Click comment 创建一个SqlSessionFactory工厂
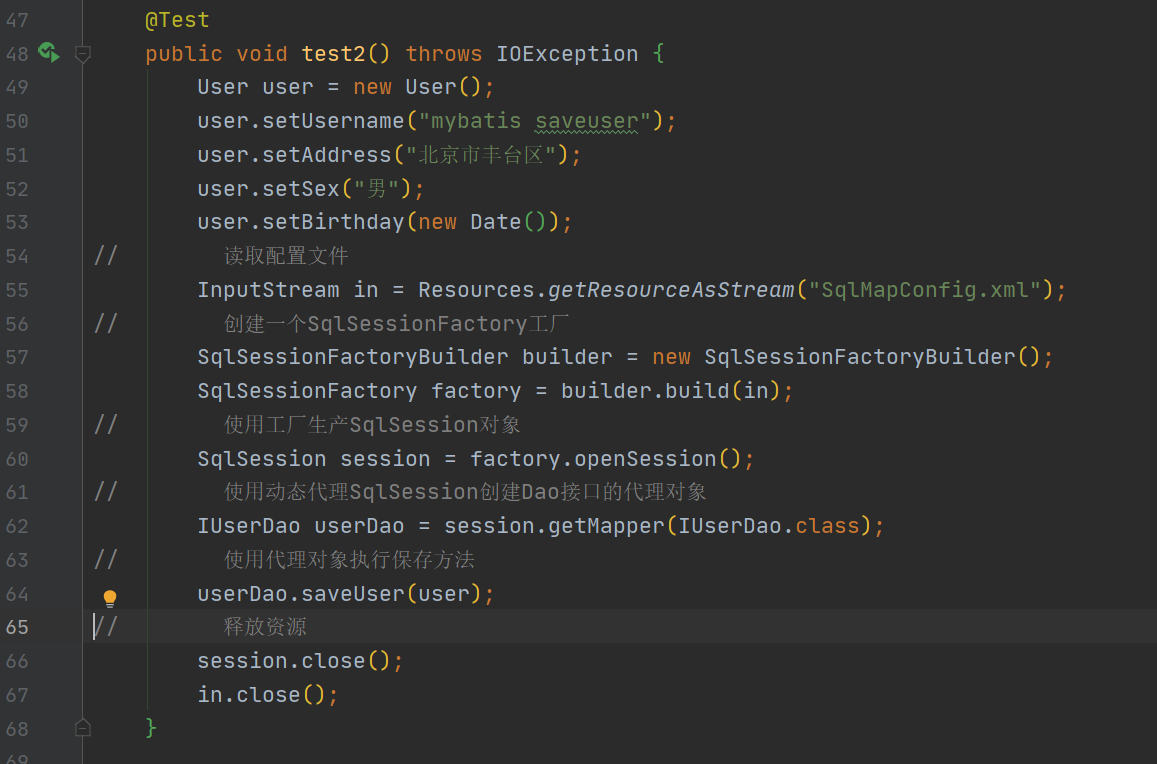Image resolution: width=1157 pixels, height=764 pixels. tap(396, 324)
